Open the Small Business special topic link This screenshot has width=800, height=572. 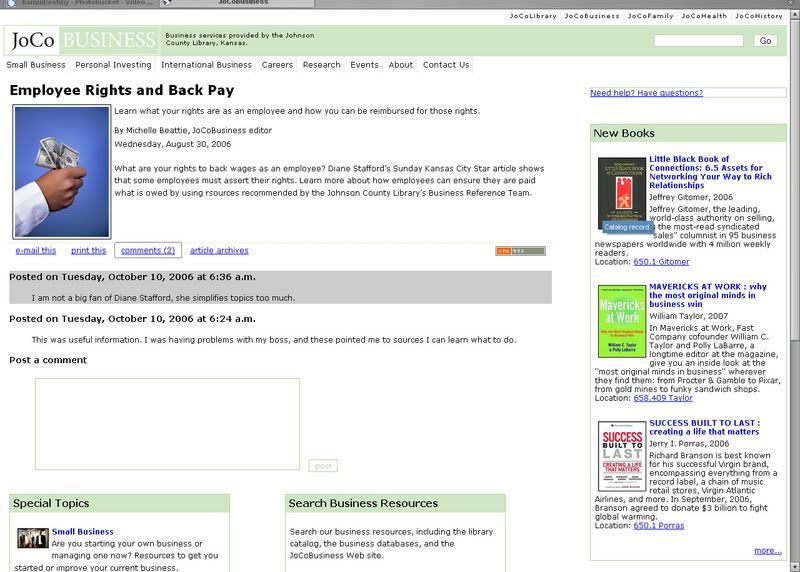(x=83, y=532)
